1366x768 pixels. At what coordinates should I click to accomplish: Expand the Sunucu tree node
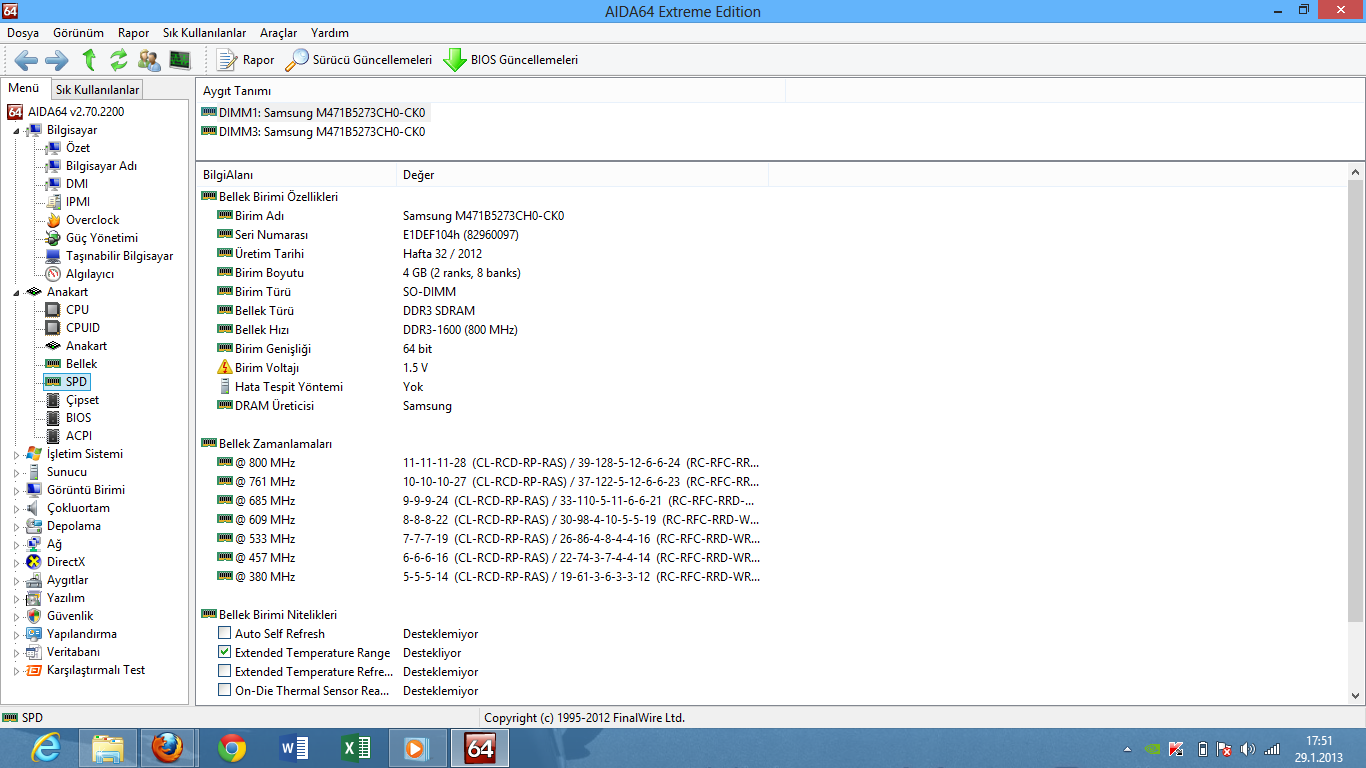point(16,472)
